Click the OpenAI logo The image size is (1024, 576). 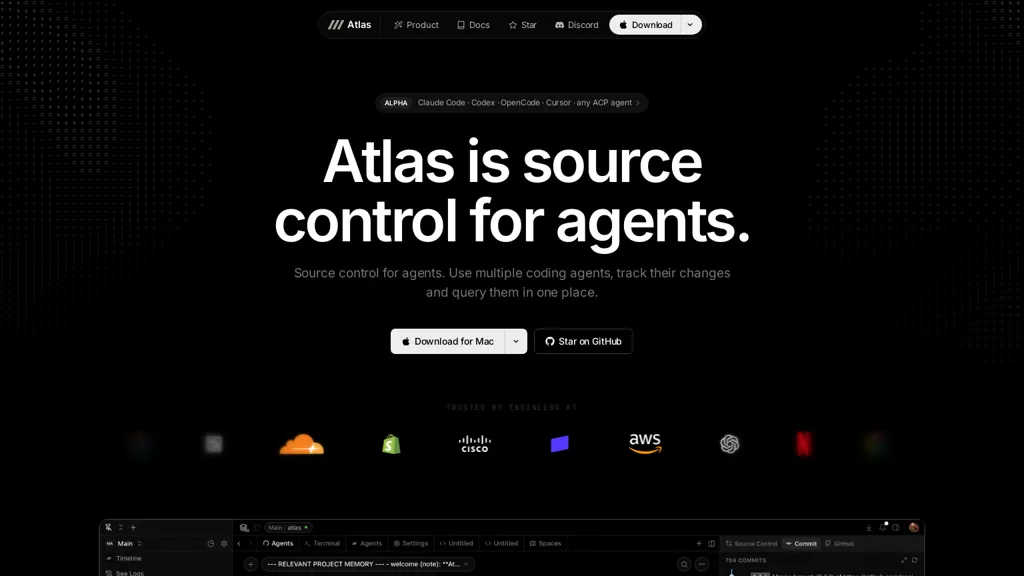[x=729, y=444]
